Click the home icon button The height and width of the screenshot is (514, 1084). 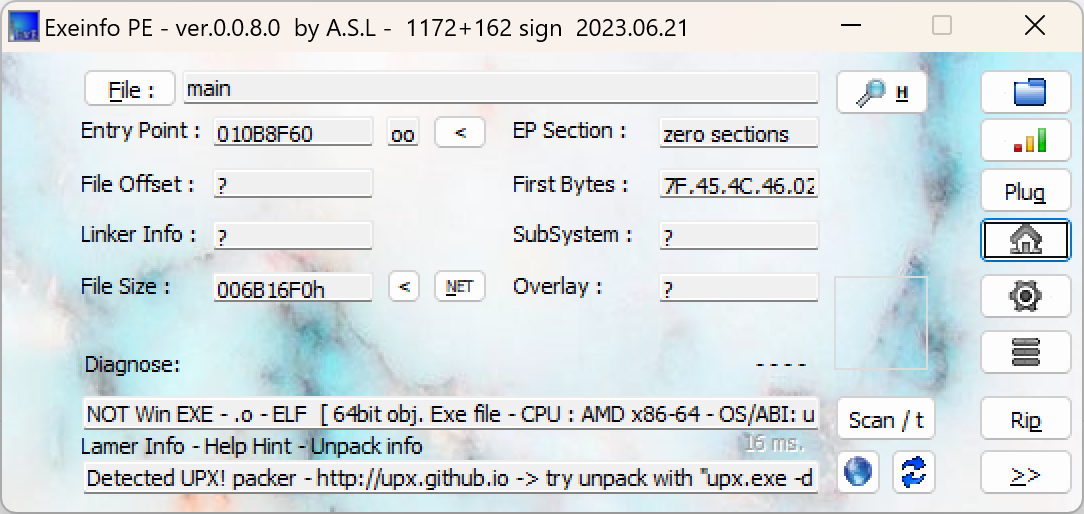coord(1028,240)
